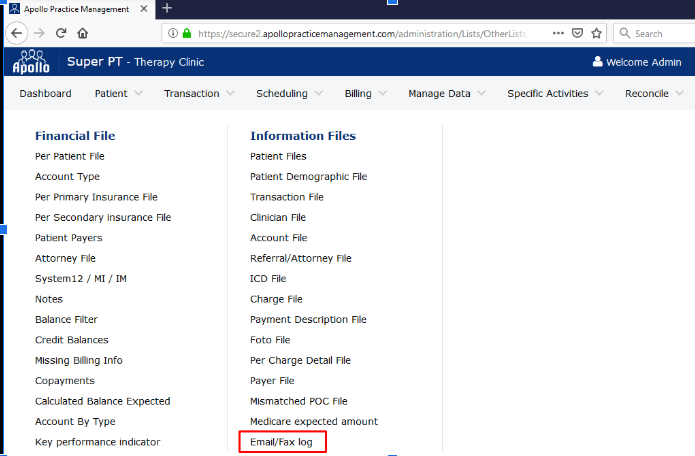Open the Manage Data menu
695x456 pixels.
tap(446, 94)
